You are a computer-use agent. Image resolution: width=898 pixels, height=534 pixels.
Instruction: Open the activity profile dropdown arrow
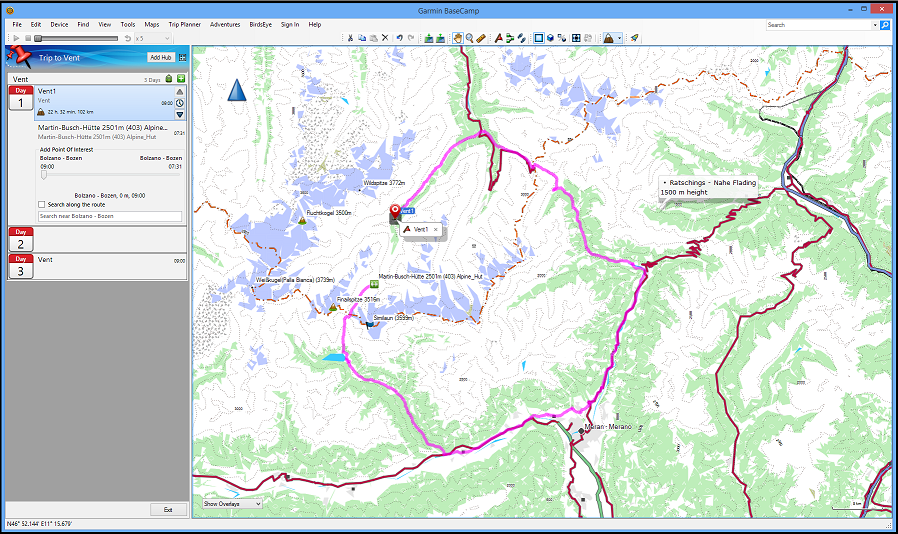[x=619, y=38]
